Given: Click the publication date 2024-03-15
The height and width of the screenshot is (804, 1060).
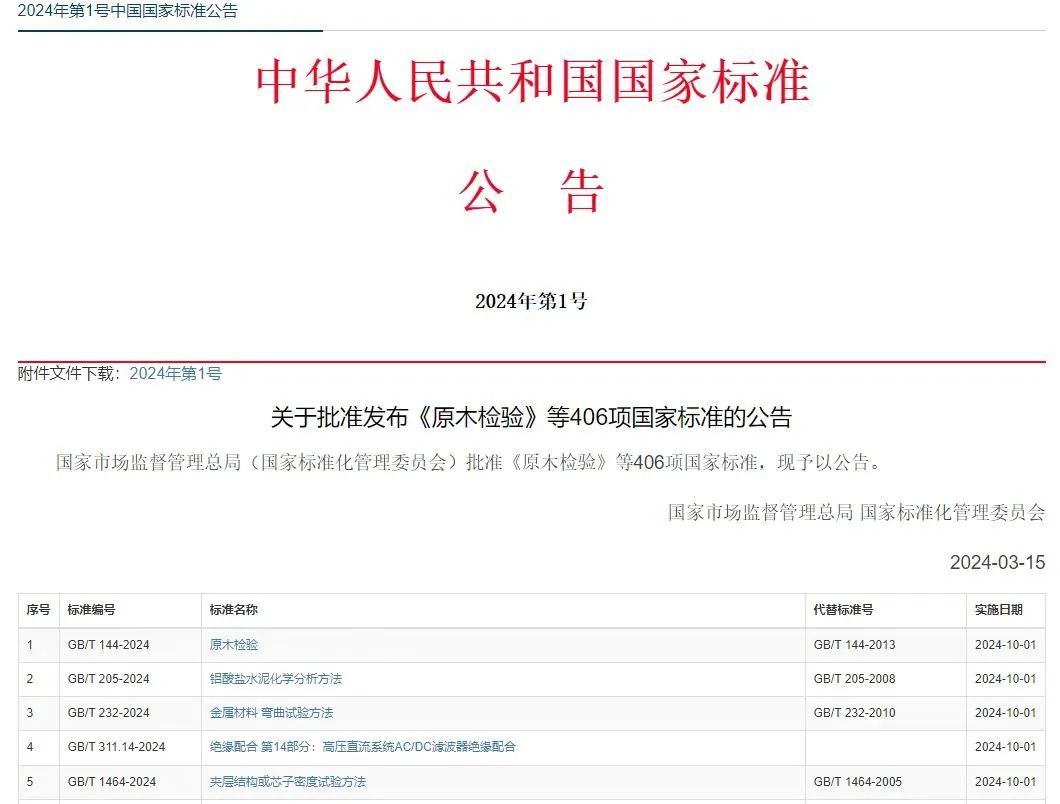Looking at the screenshot, I should click(x=997, y=563).
